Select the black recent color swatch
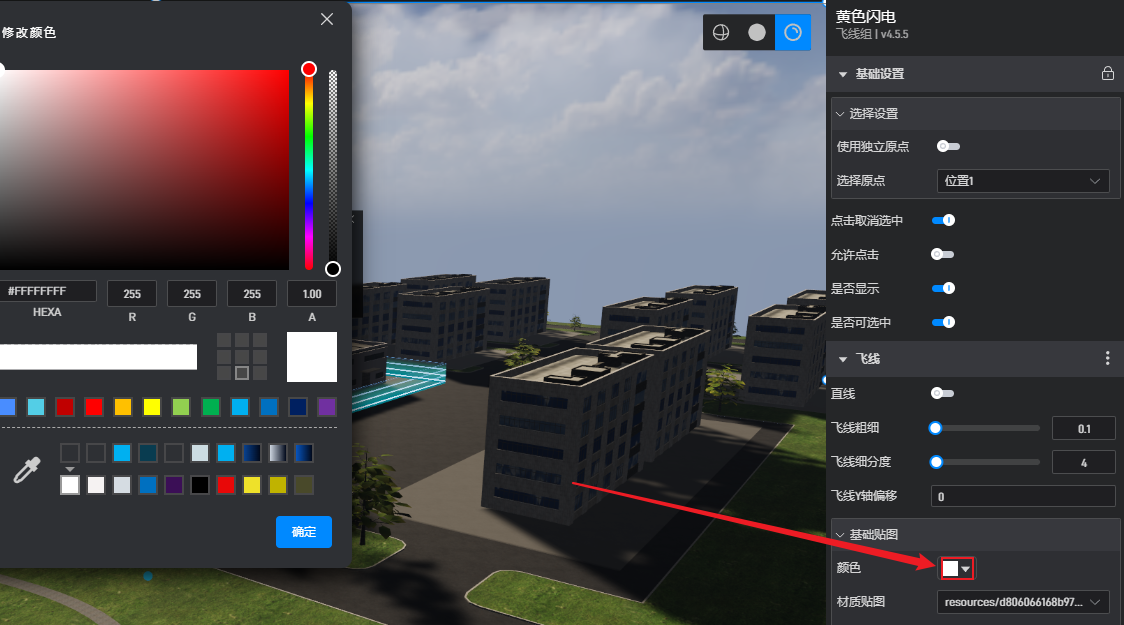The height and width of the screenshot is (625, 1124). pos(200,485)
